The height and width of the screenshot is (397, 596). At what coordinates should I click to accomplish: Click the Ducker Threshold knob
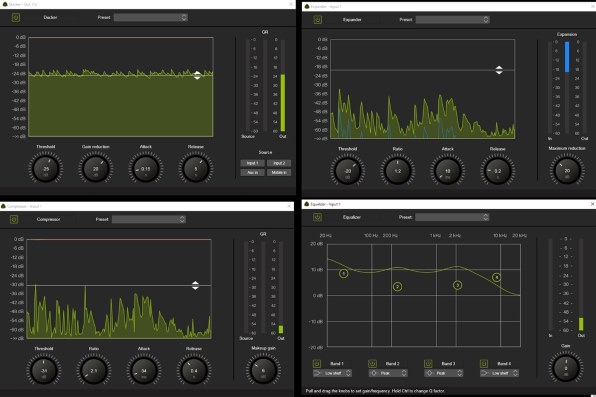pos(46,168)
